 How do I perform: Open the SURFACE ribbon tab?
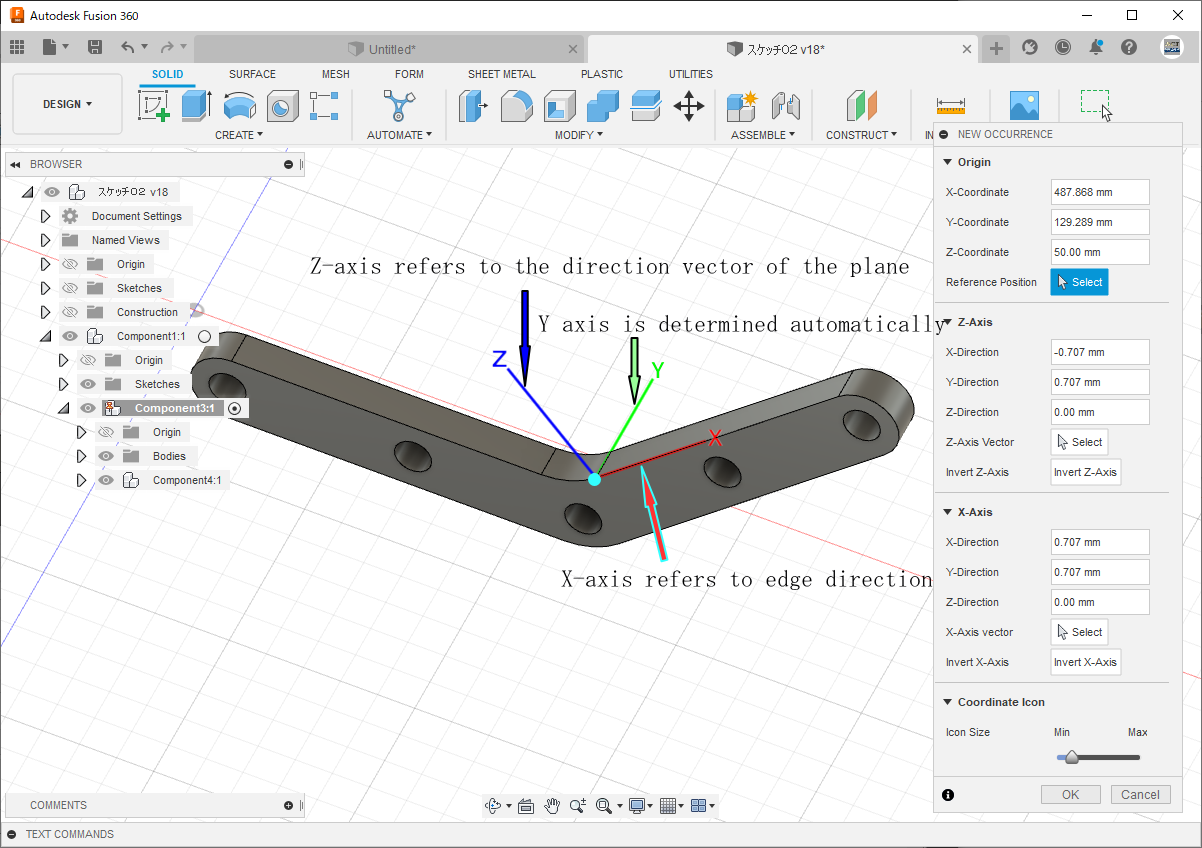[x=252, y=74]
